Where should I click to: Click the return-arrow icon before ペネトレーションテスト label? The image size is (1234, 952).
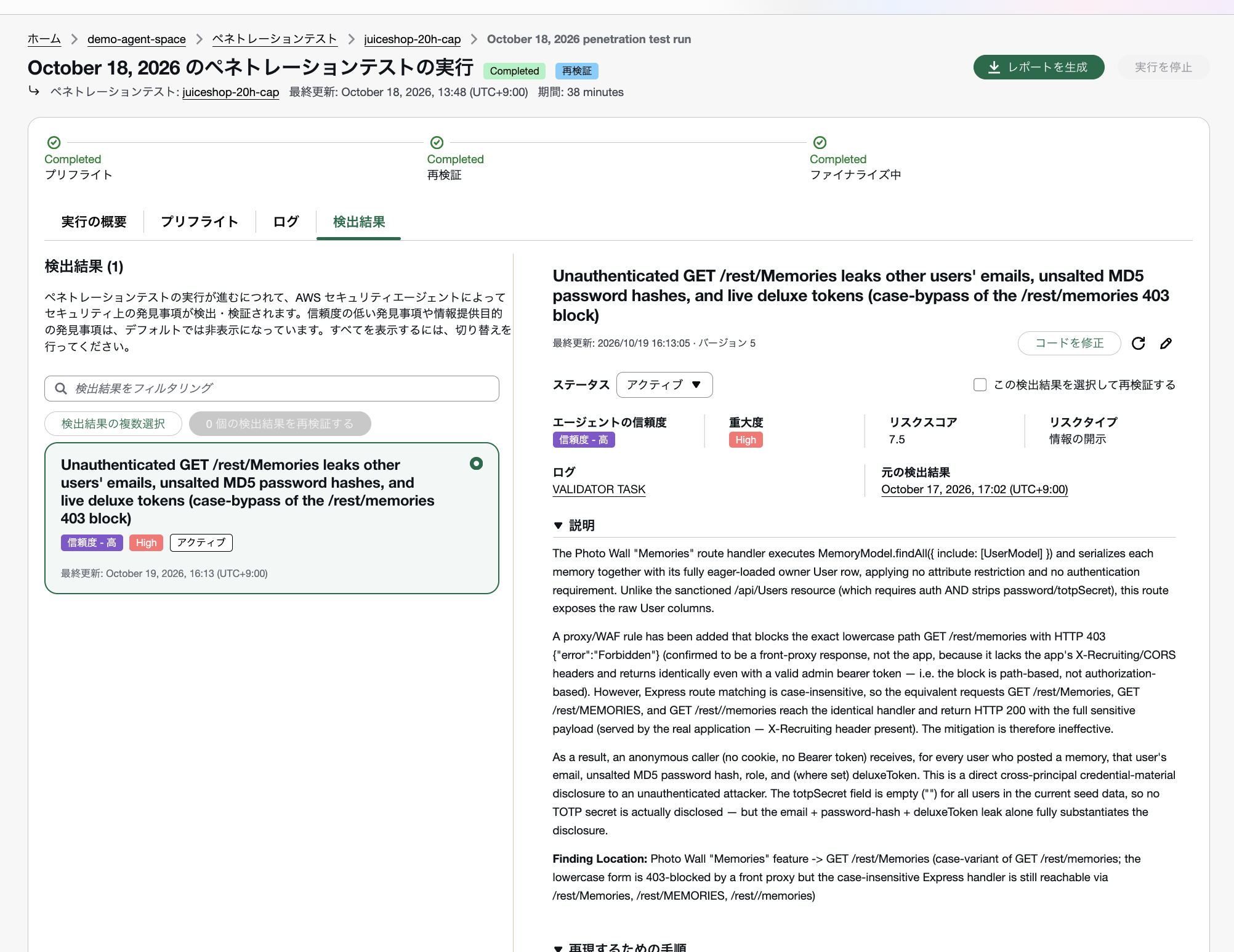click(34, 91)
